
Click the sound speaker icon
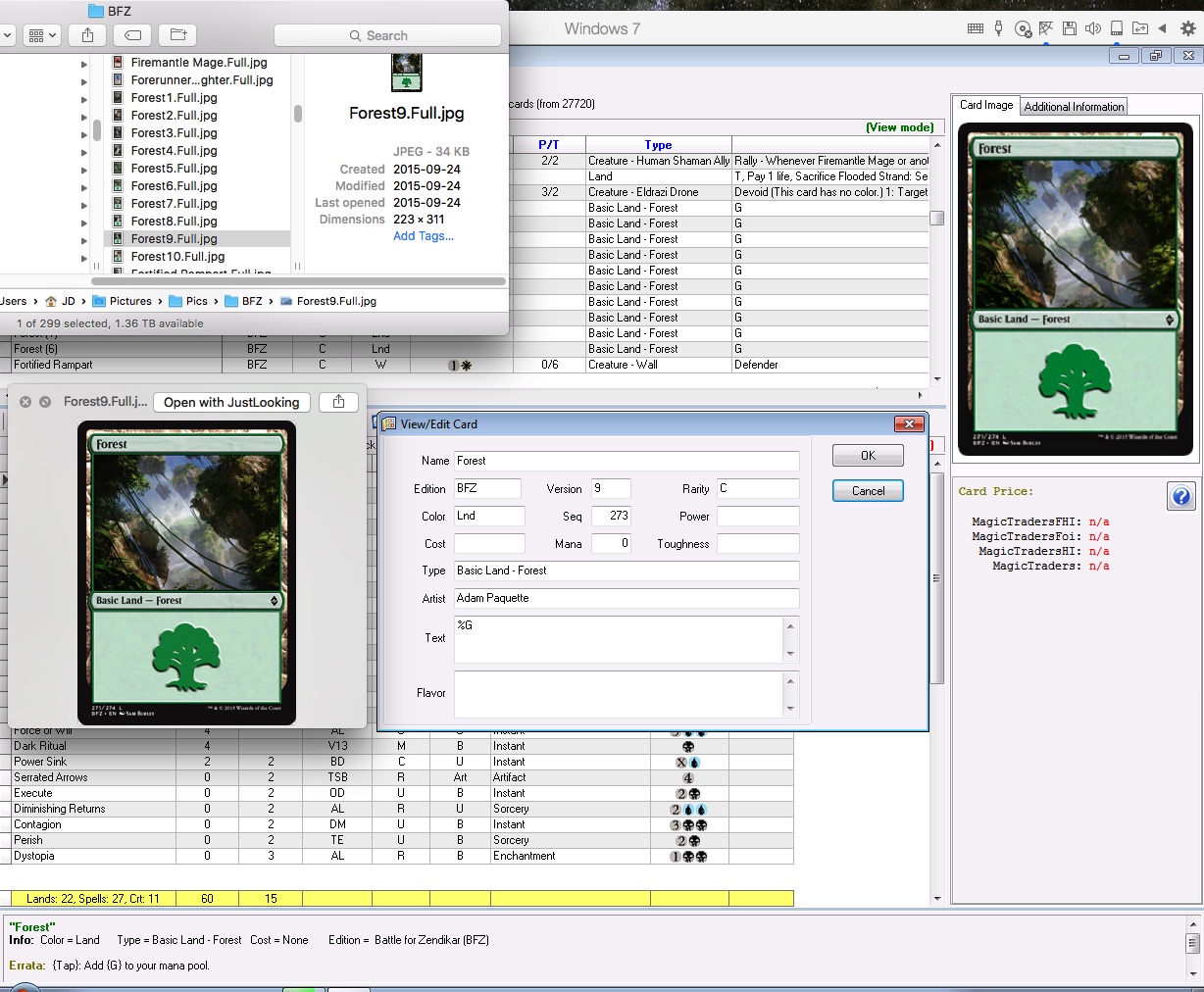[1093, 28]
